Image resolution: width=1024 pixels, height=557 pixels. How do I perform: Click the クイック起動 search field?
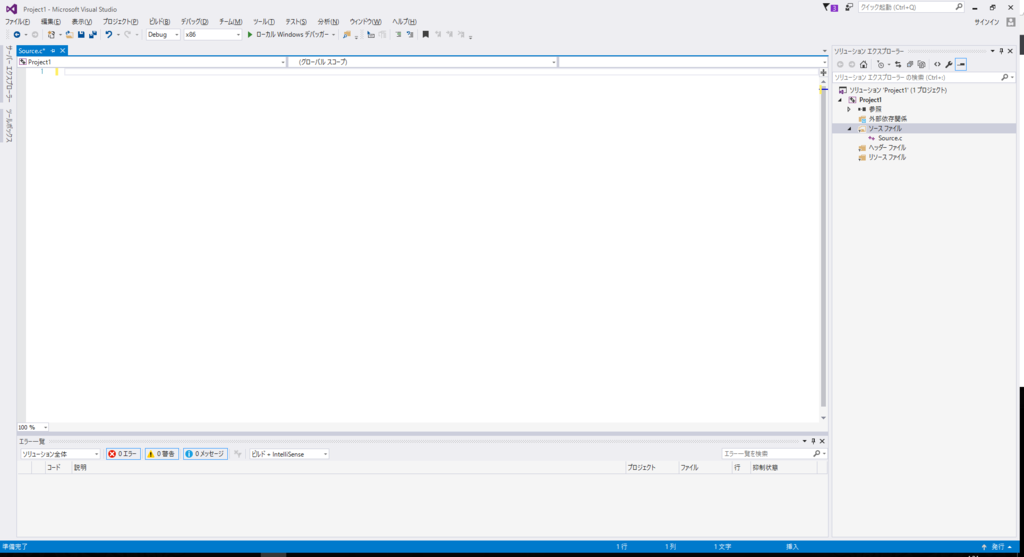911,7
